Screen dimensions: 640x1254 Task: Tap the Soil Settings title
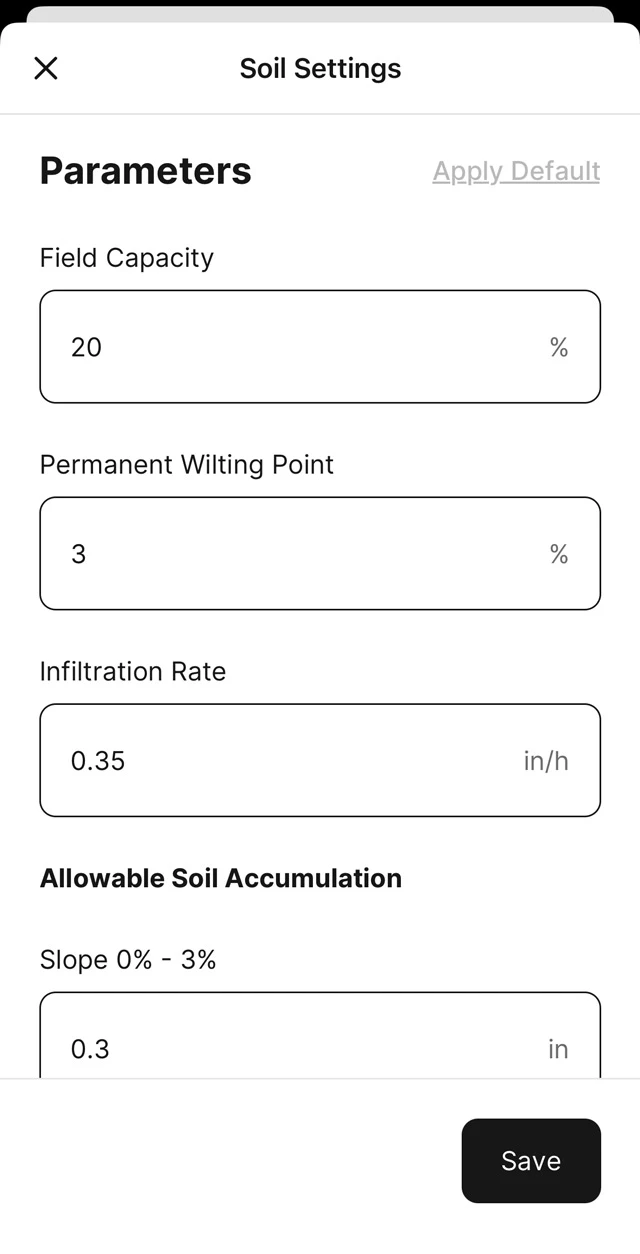click(x=320, y=68)
